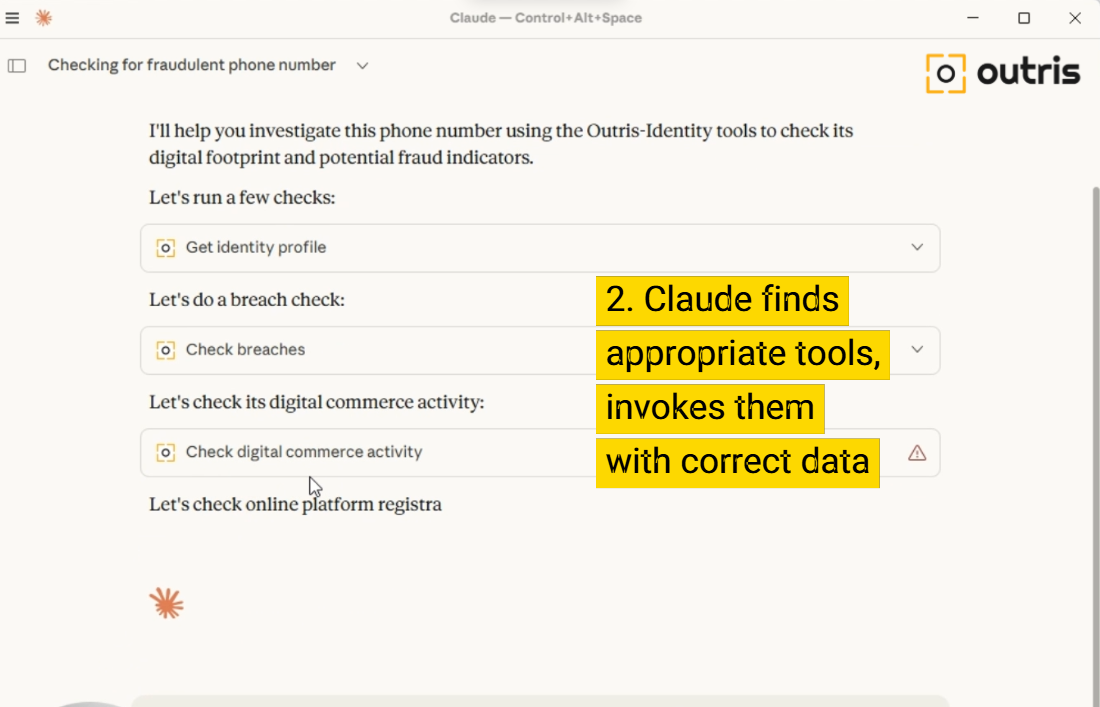Select the Checking for fraudulent phone number title

coord(190,64)
